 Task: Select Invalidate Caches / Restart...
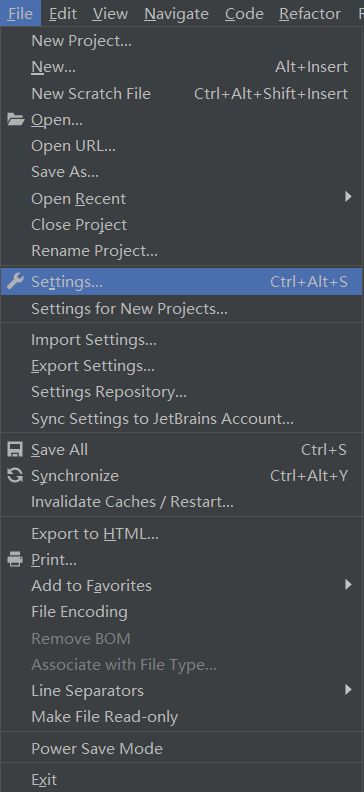coord(181,502)
